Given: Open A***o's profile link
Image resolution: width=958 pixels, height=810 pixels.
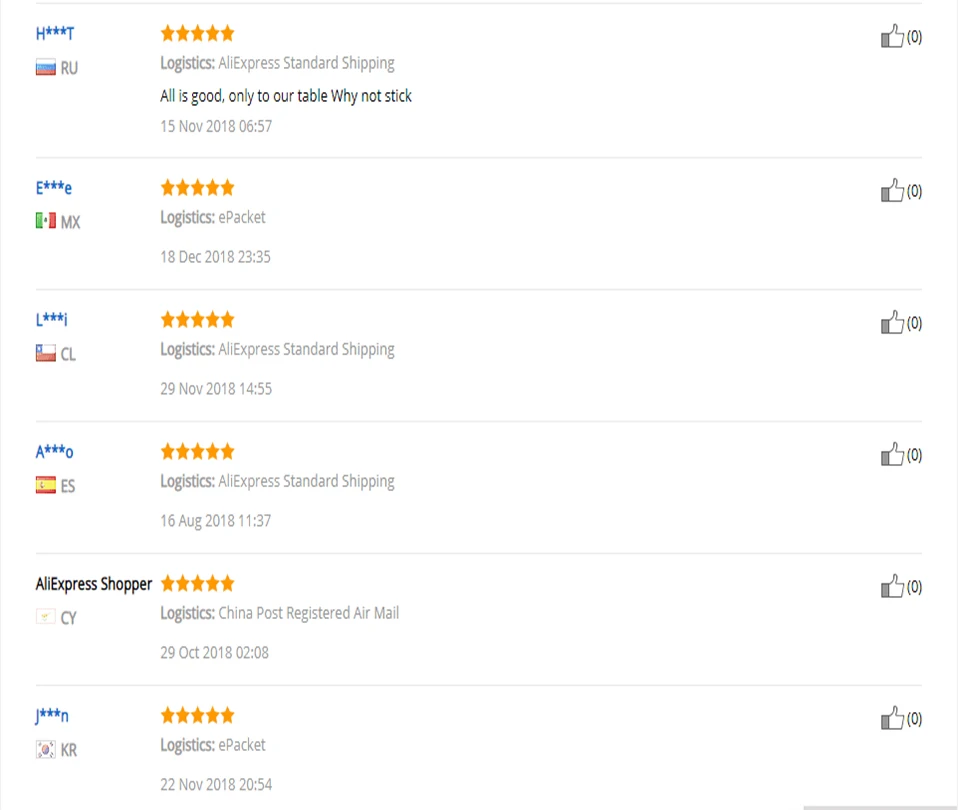Looking at the screenshot, I should click(54, 451).
